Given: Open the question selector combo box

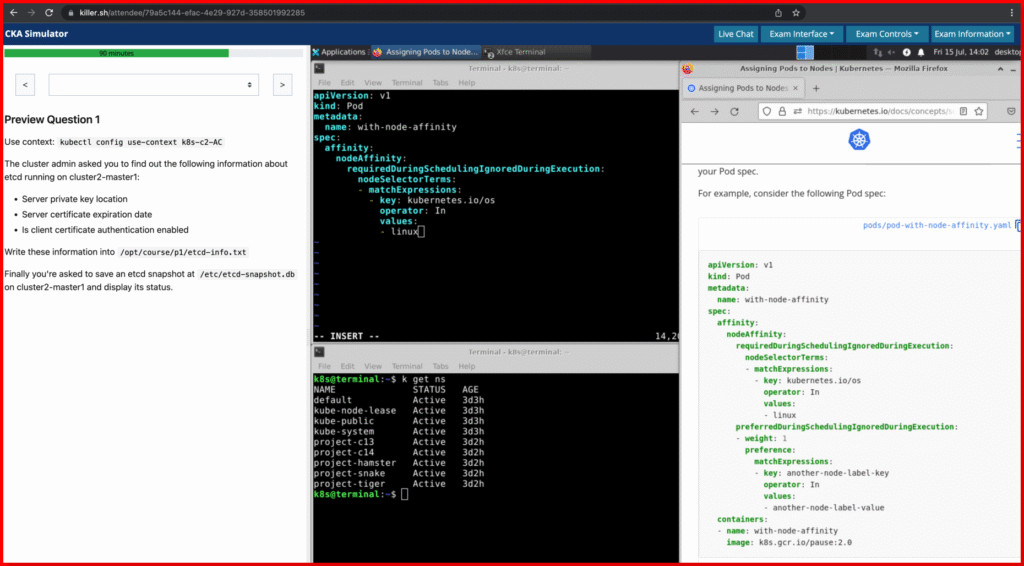Looking at the screenshot, I should tap(153, 85).
